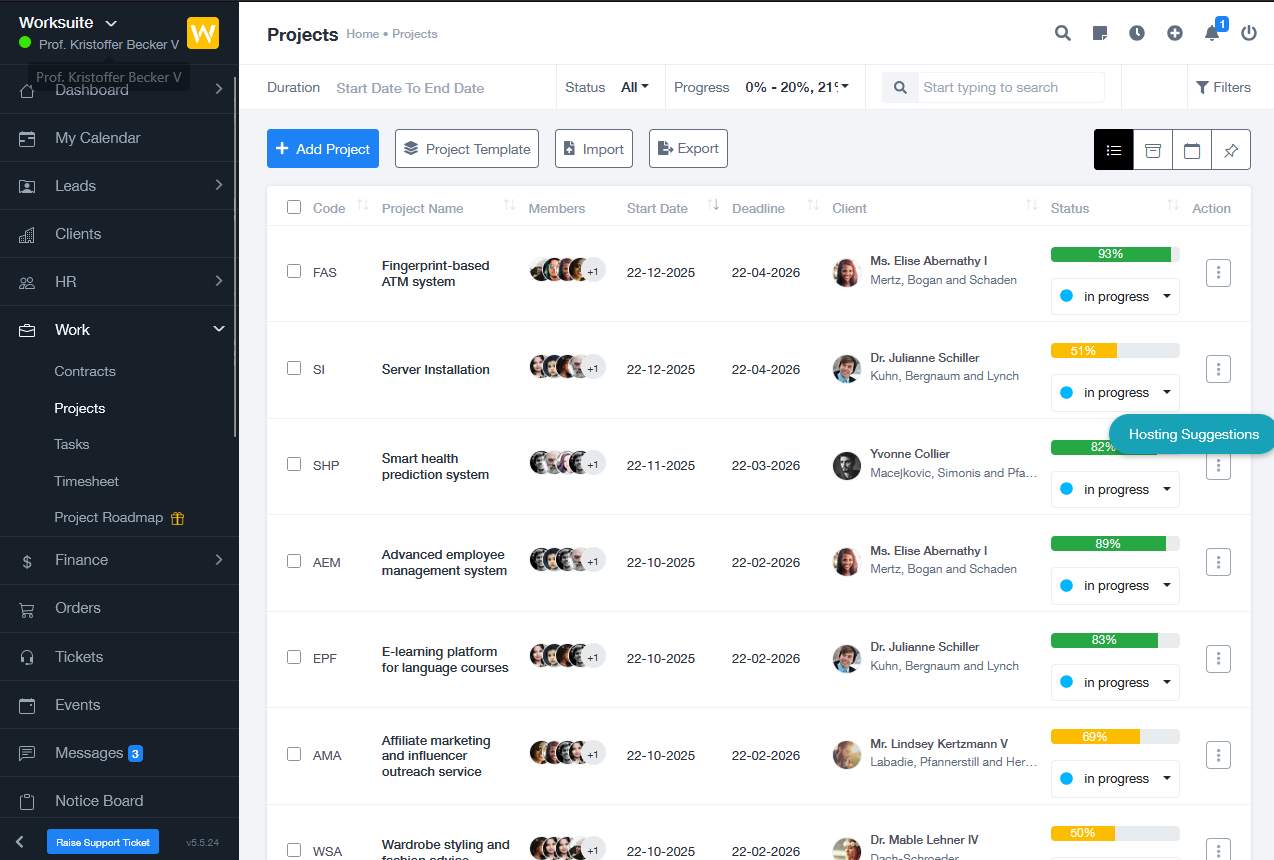This screenshot has width=1274, height=860.
Task: Open action menu for Server Installation
Action: click(1218, 369)
